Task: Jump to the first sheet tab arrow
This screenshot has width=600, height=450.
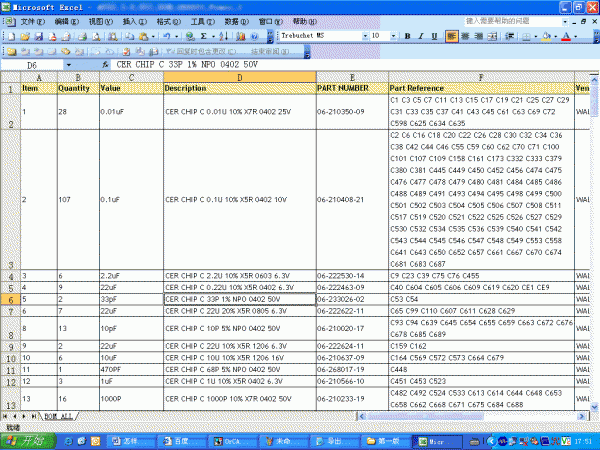Action: coord(5,416)
